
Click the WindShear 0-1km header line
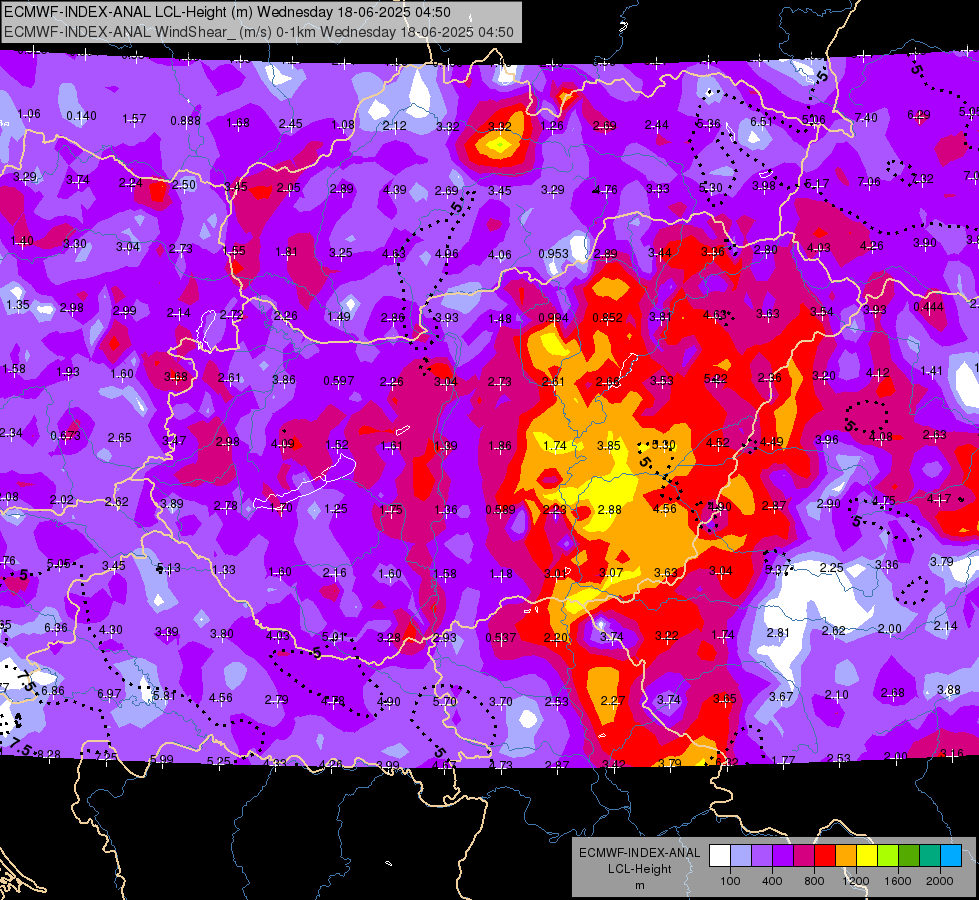tap(258, 32)
